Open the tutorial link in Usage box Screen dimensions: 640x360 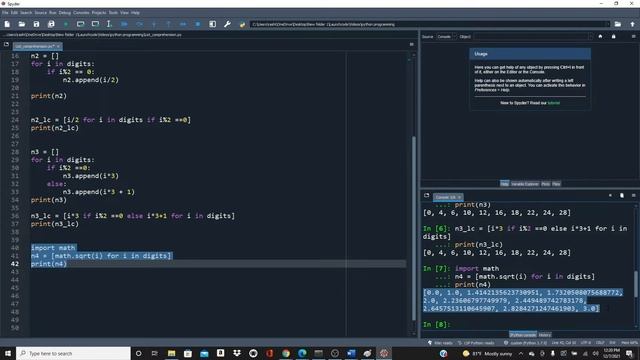click(553, 103)
